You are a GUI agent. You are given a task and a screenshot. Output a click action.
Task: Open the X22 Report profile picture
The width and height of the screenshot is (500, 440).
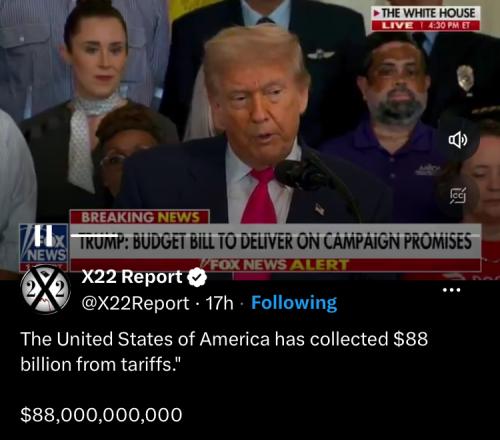point(45,290)
